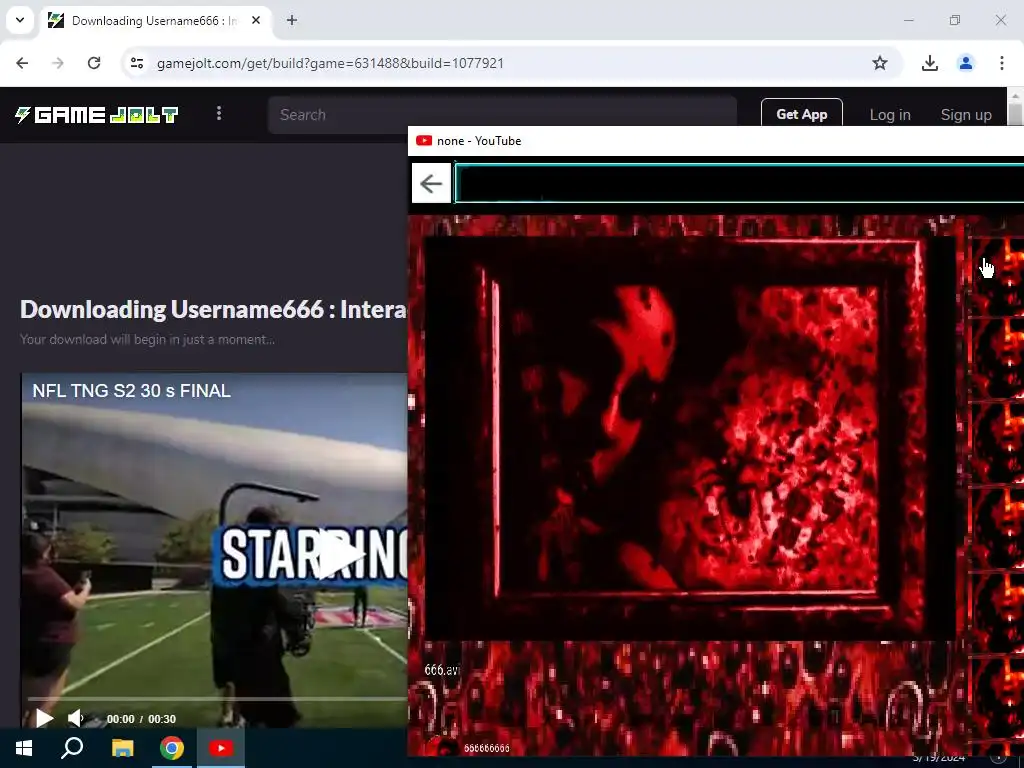1024x768 pixels.
Task: Click the Chrome tab search dropdown arrow
Action: 20,20
